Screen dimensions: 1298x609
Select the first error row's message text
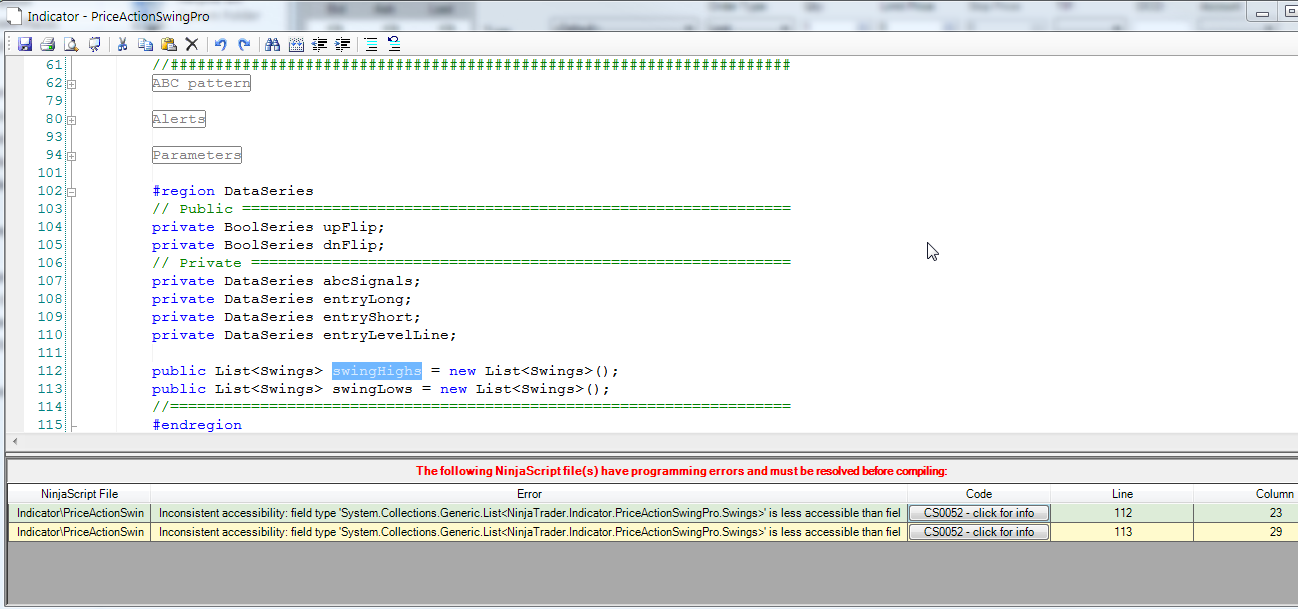point(529,513)
